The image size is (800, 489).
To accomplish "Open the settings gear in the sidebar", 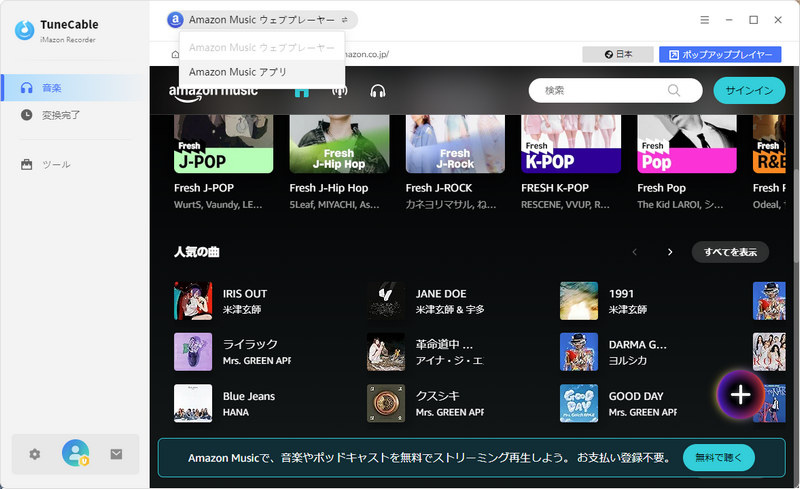I will click(35, 454).
